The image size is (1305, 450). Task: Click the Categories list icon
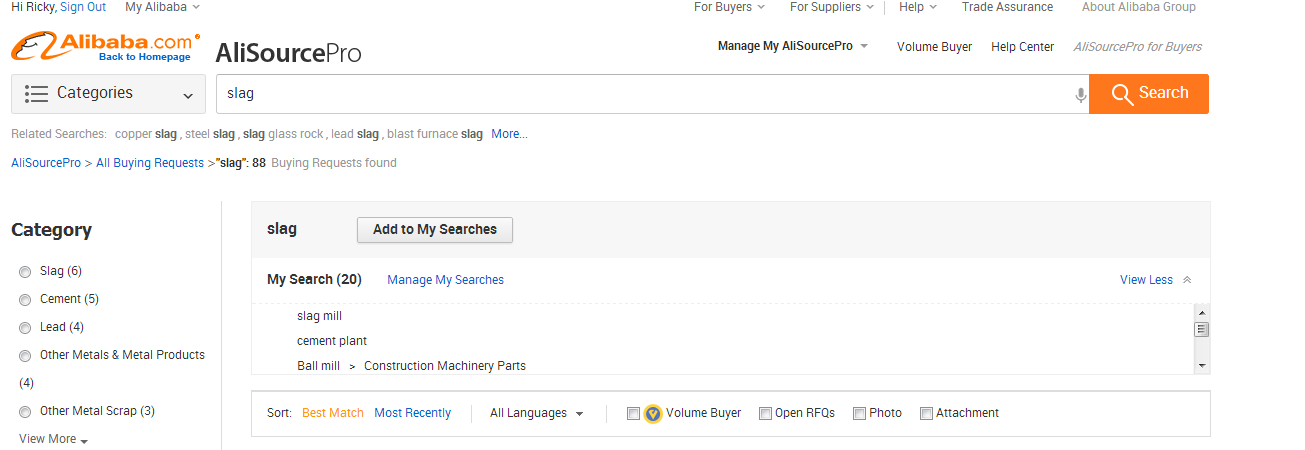[x=37, y=93]
